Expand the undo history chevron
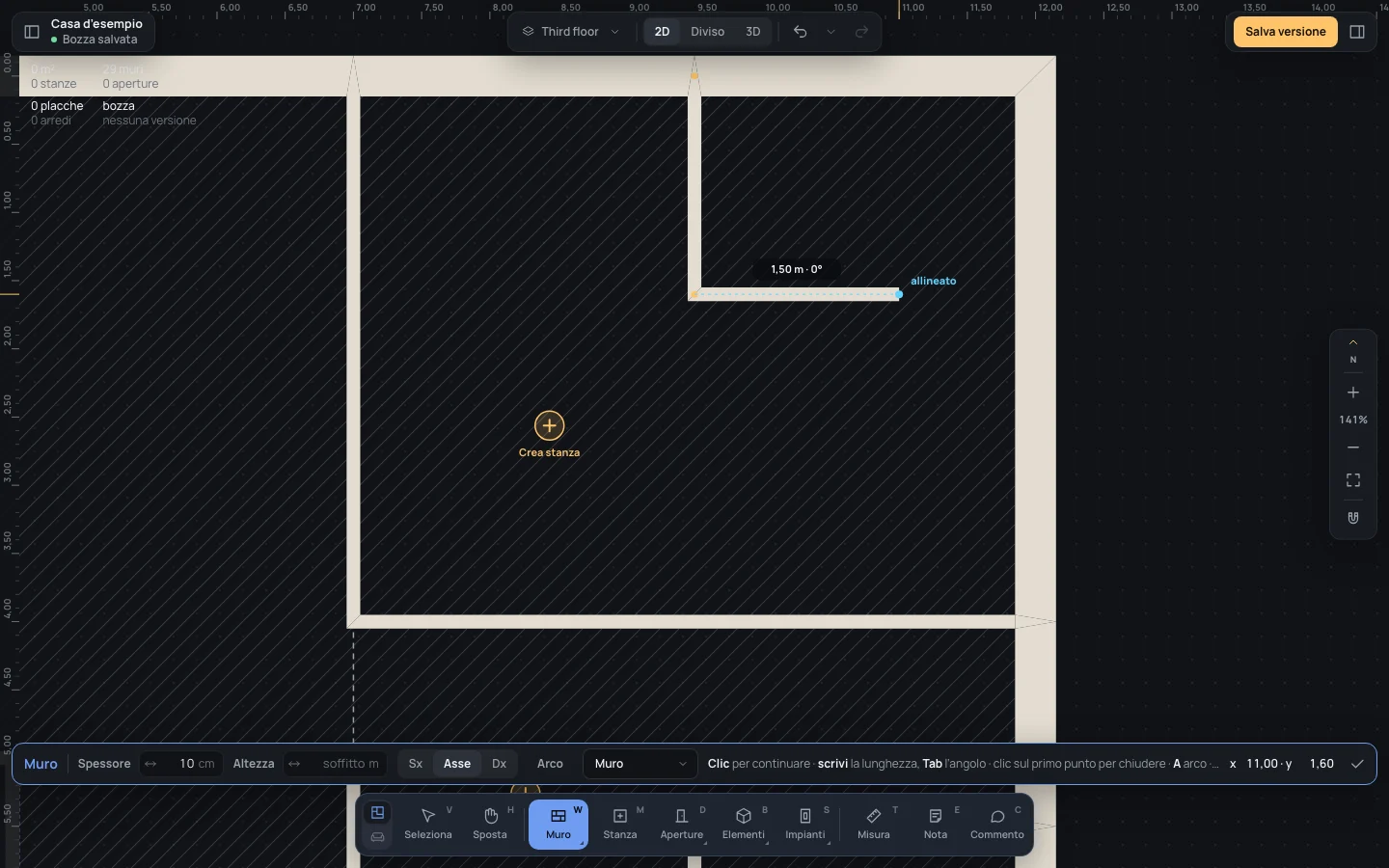Screen dimensions: 1389x868 coord(831,32)
